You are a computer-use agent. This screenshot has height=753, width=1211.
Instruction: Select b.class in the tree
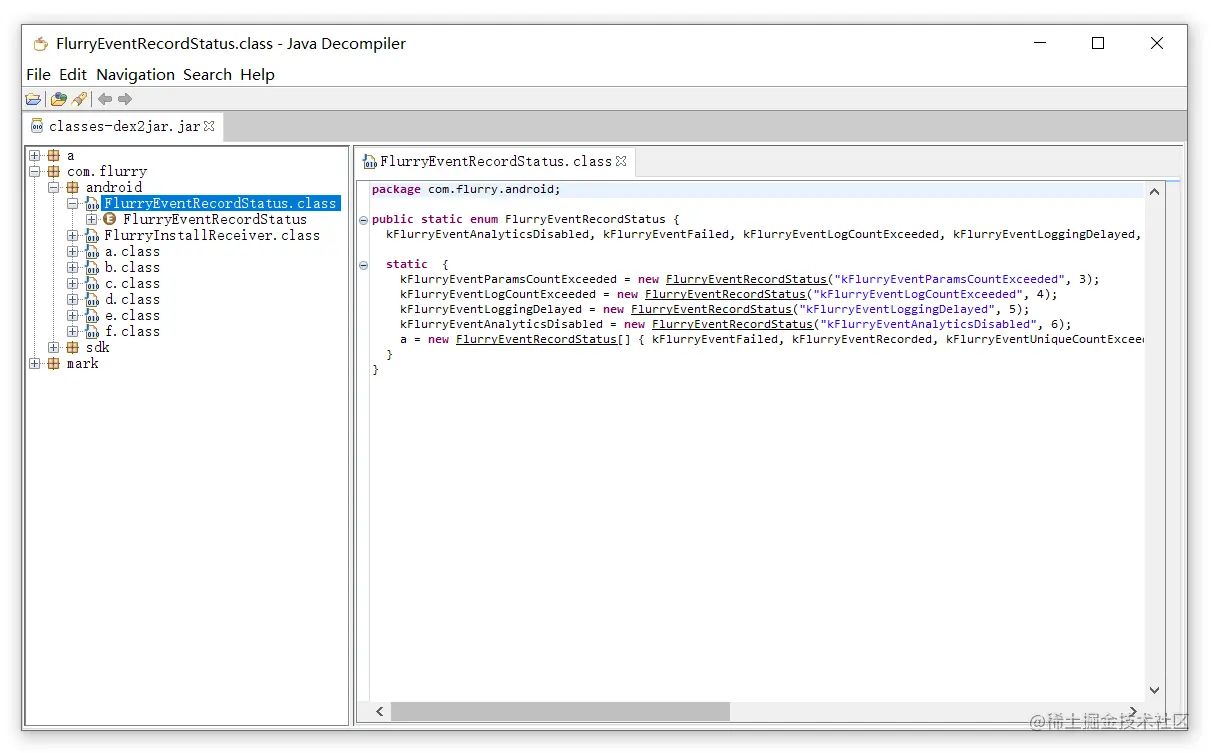(132, 268)
